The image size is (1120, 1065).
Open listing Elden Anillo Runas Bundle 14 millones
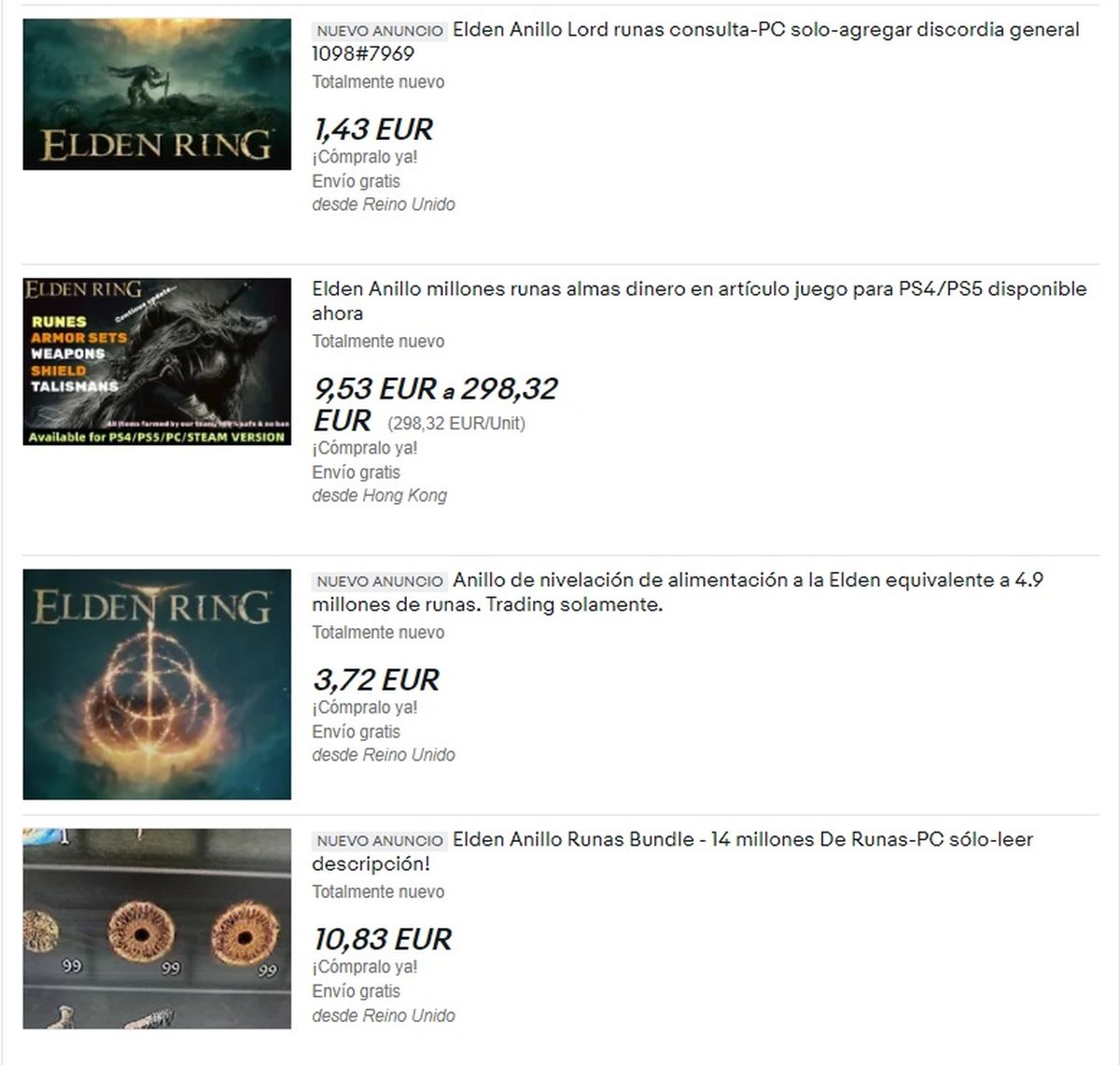pos(672,851)
